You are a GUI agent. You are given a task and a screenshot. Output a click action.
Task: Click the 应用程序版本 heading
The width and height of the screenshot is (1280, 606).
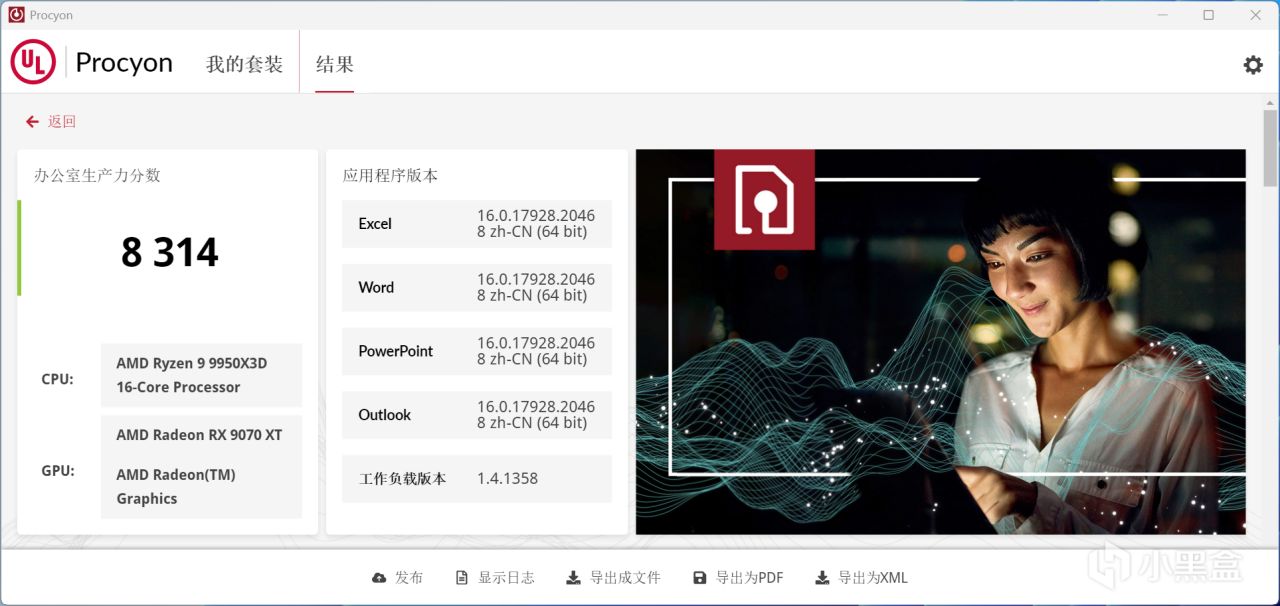391,175
